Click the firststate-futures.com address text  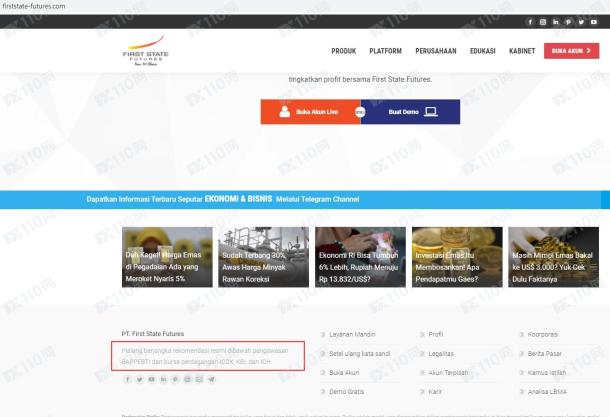pyautogui.click(x=33, y=6)
